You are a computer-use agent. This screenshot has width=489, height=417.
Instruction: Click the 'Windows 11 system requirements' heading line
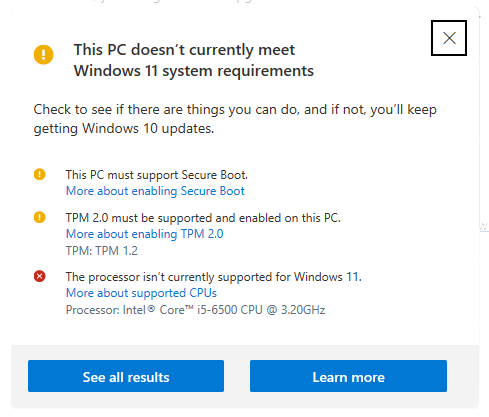(x=194, y=71)
